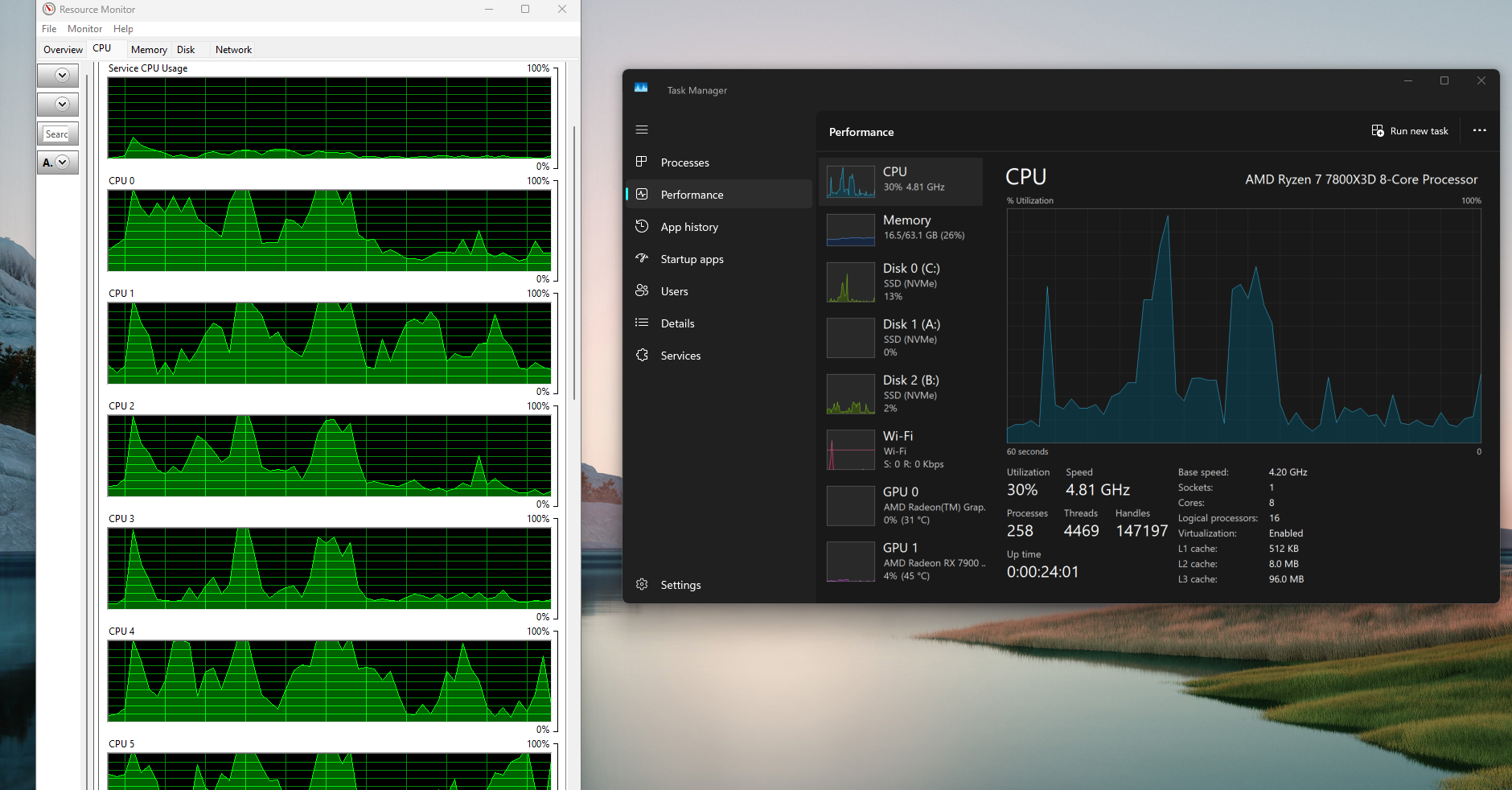The image size is (1512, 790).
Task: Select Disk 2 (B:) in the performance list
Action: click(x=901, y=393)
